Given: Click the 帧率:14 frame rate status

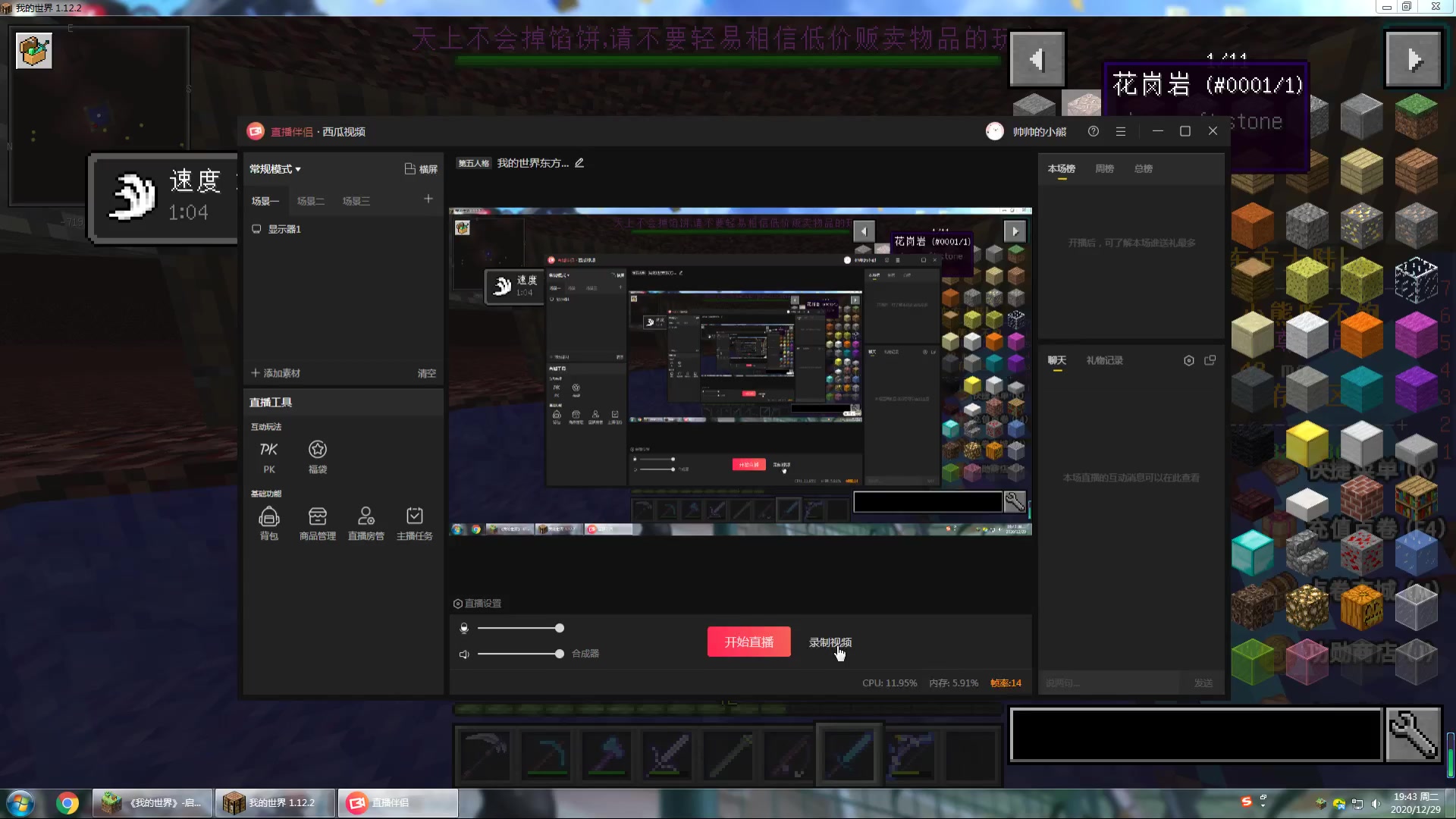Looking at the screenshot, I should coord(1006,683).
